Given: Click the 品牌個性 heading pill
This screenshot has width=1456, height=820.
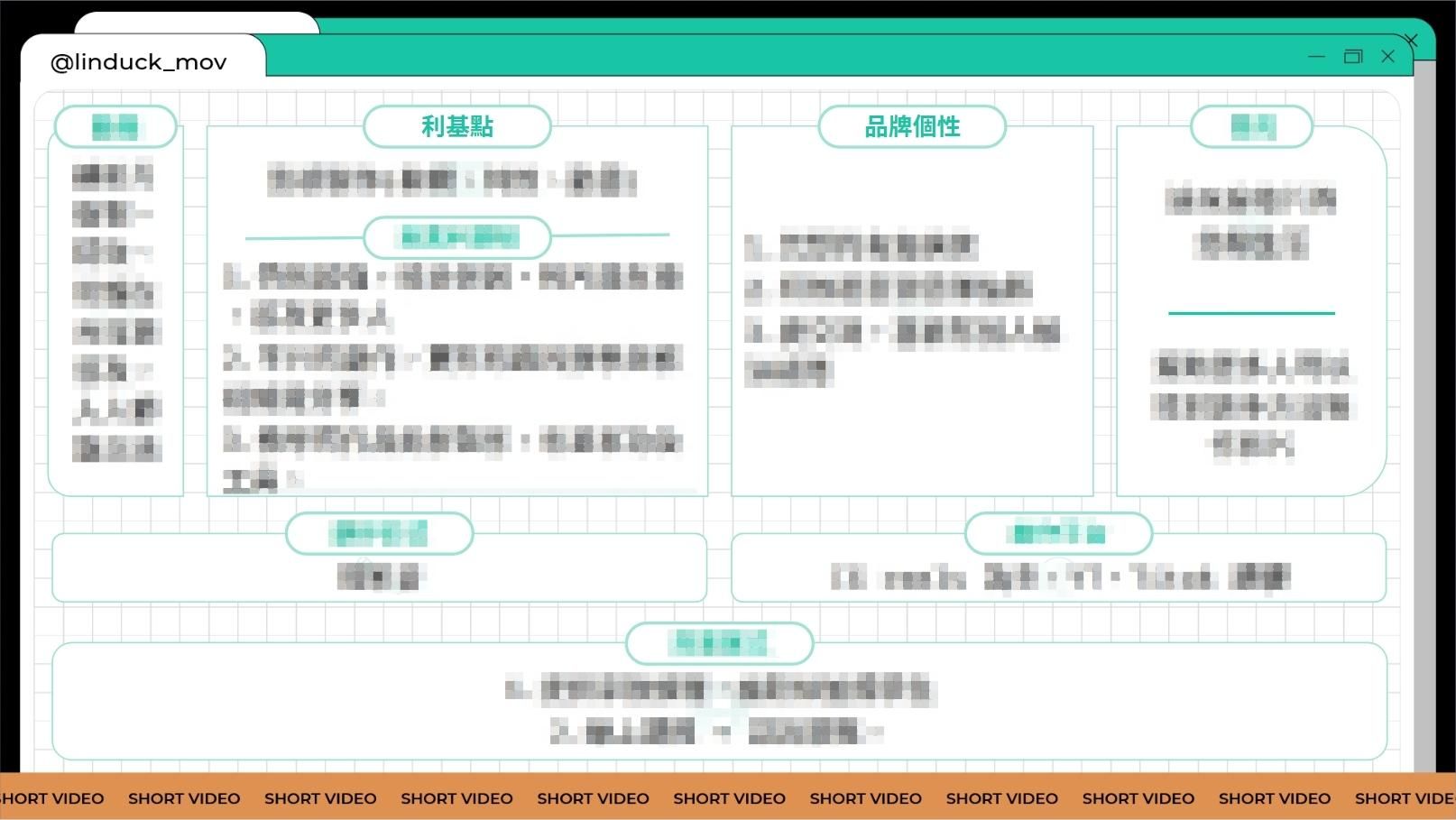Looking at the screenshot, I should [x=911, y=126].
